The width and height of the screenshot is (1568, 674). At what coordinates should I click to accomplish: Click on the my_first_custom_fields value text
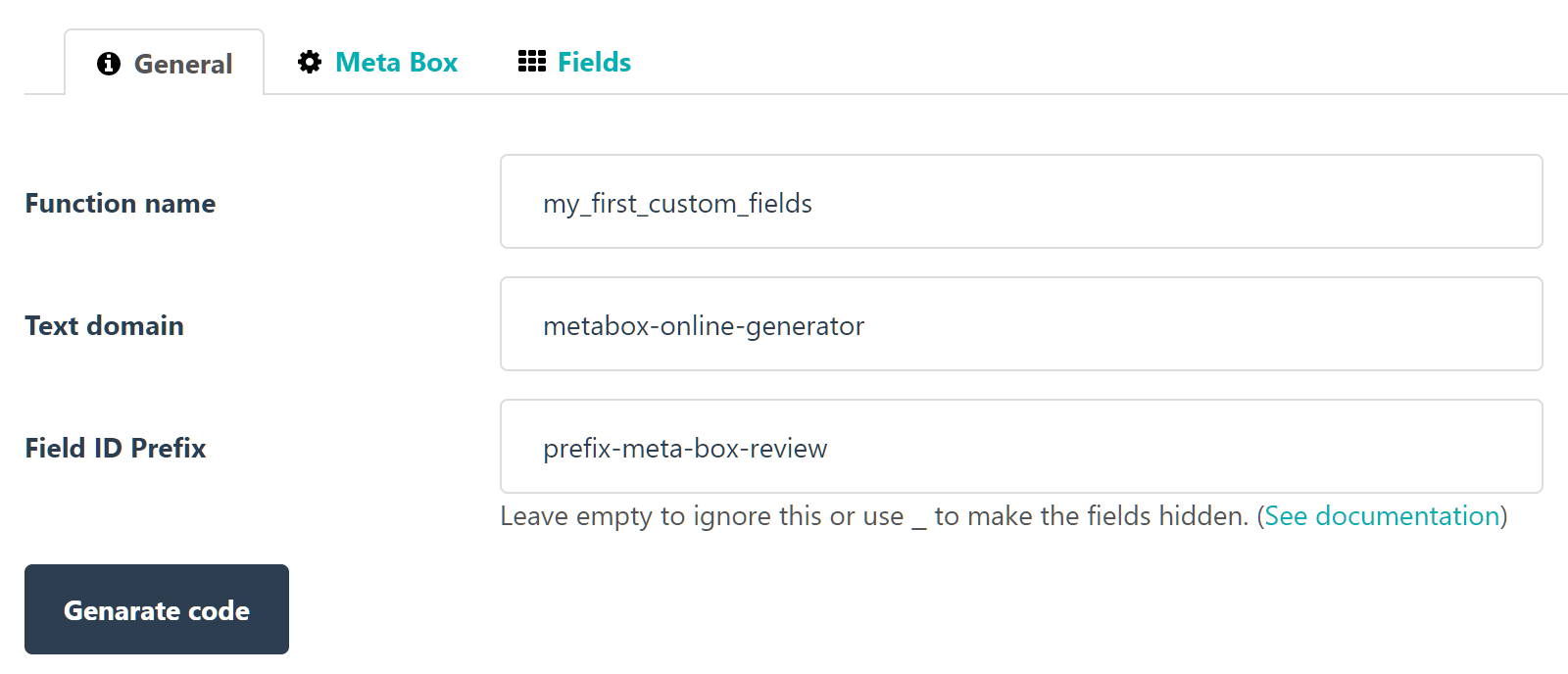pos(677,204)
